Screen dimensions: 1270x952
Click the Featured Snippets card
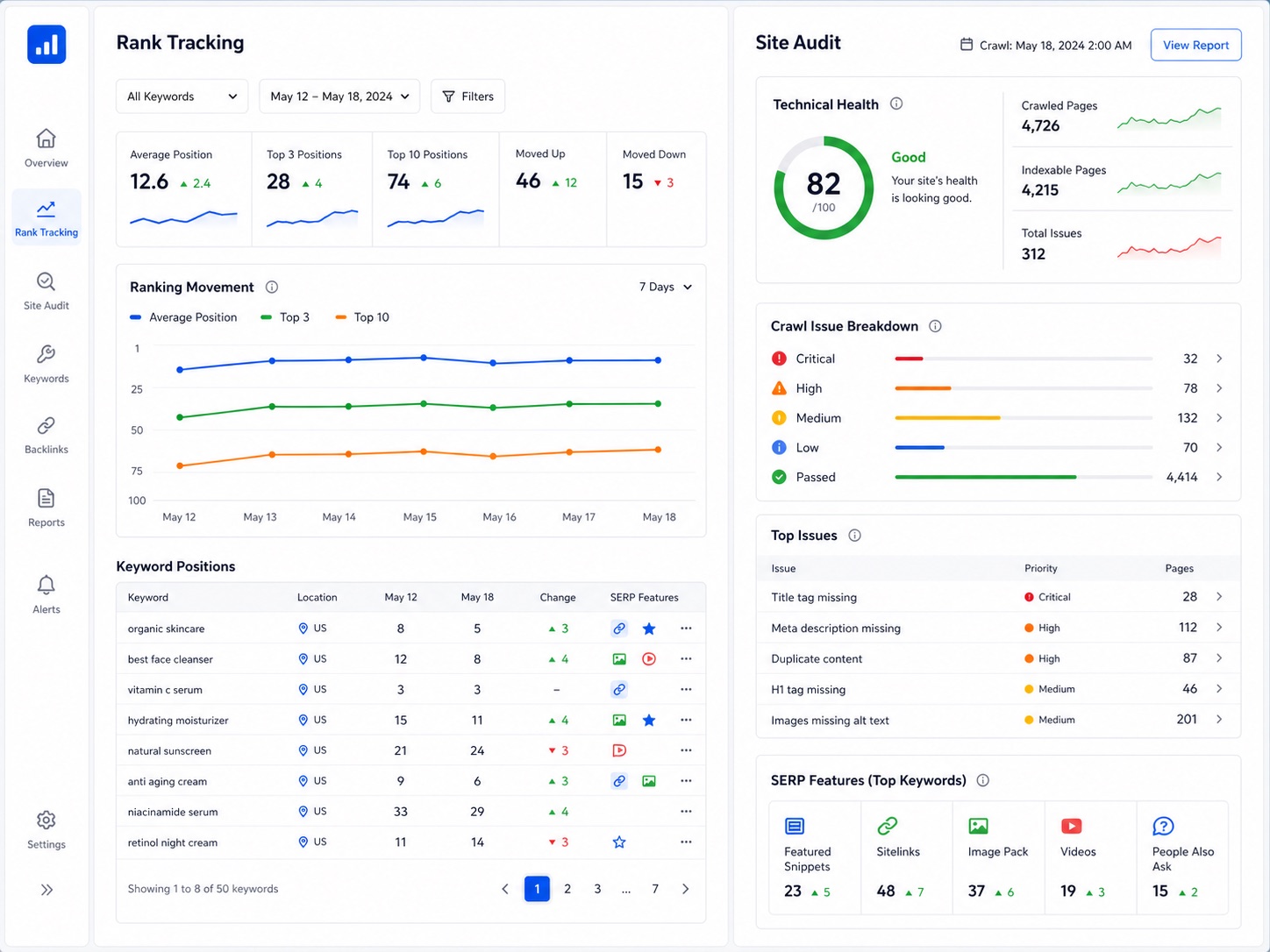pyautogui.click(x=815, y=857)
